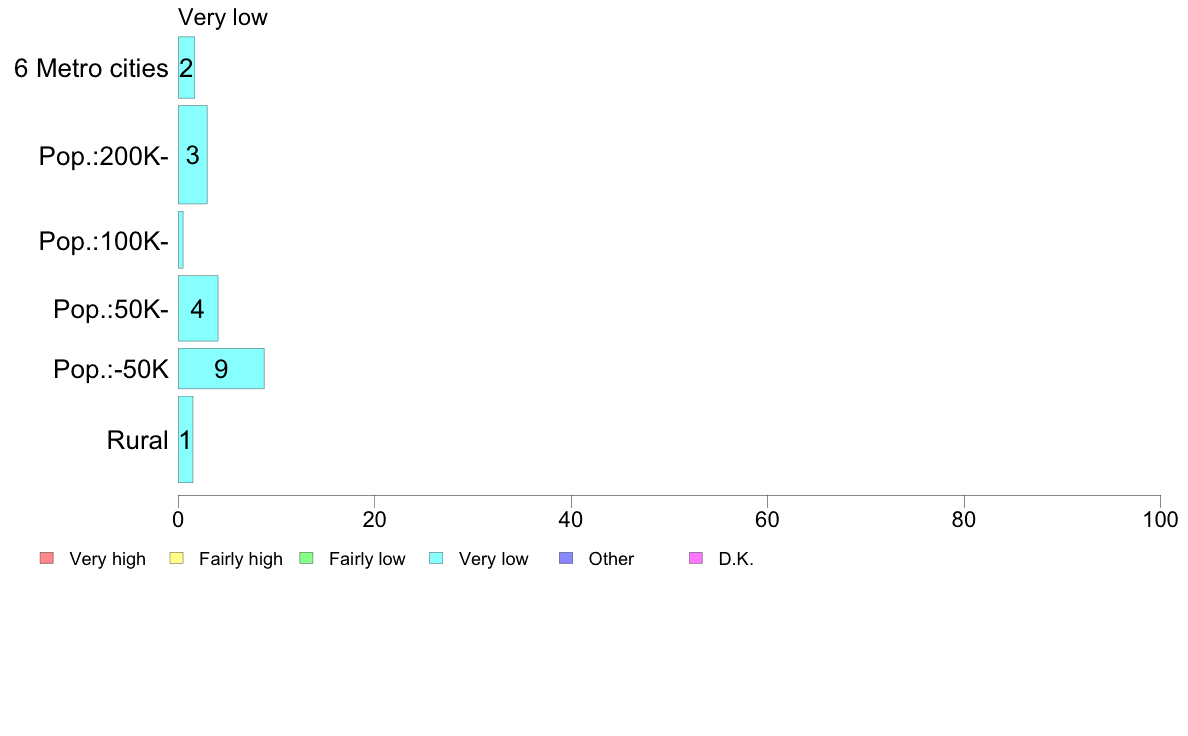The image size is (1188, 736).
Task: Click the Pop.:-50K category label
Action: pos(111,369)
